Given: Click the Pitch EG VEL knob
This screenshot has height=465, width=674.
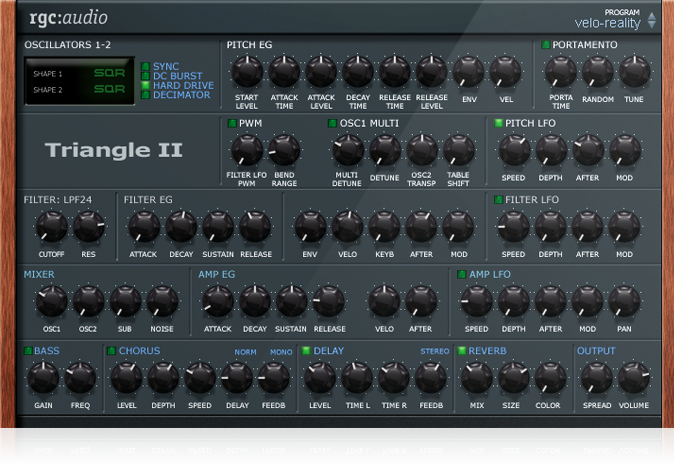Looking at the screenshot, I should tap(506, 72).
